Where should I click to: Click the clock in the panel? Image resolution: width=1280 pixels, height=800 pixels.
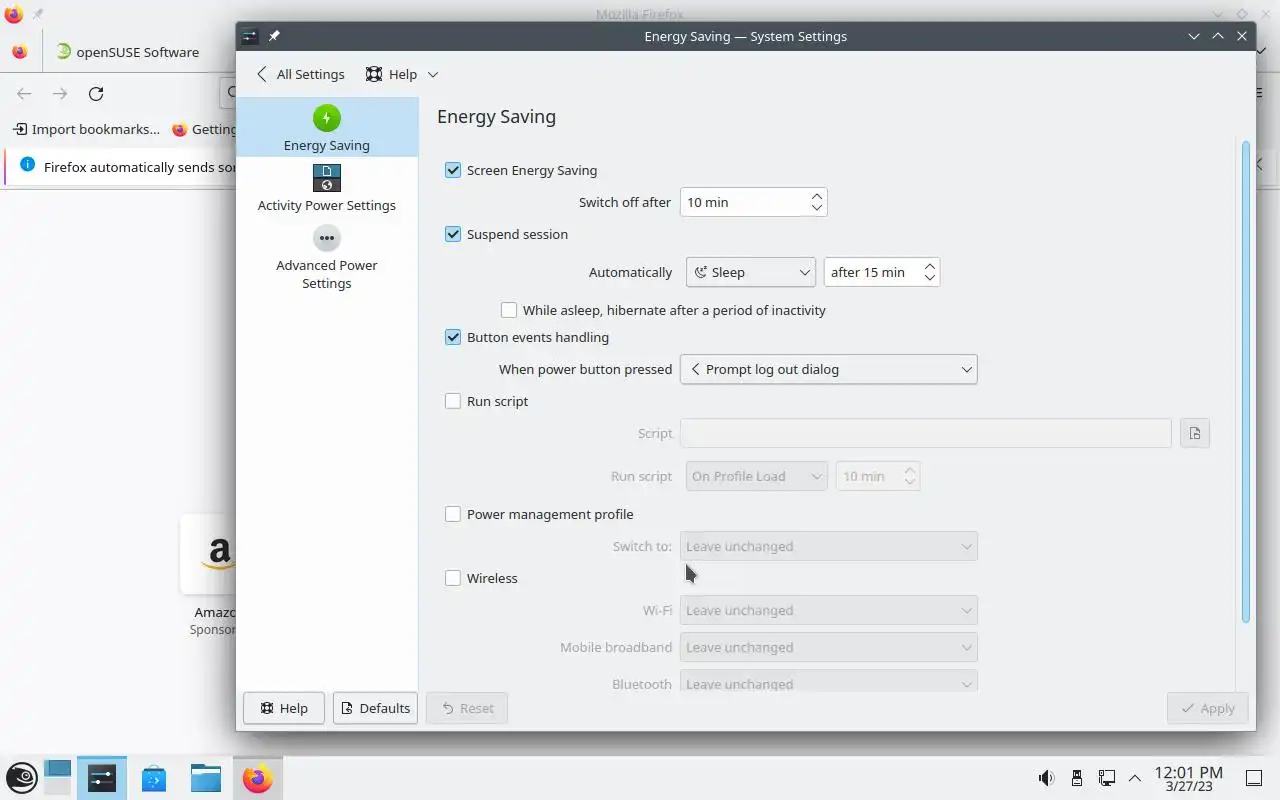[1188, 778]
